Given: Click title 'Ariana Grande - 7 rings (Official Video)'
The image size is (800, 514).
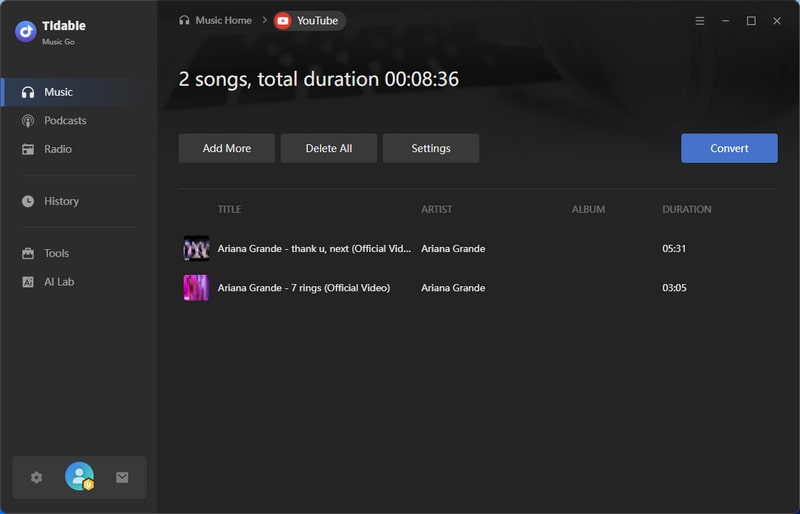Looking at the screenshot, I should coord(304,288).
